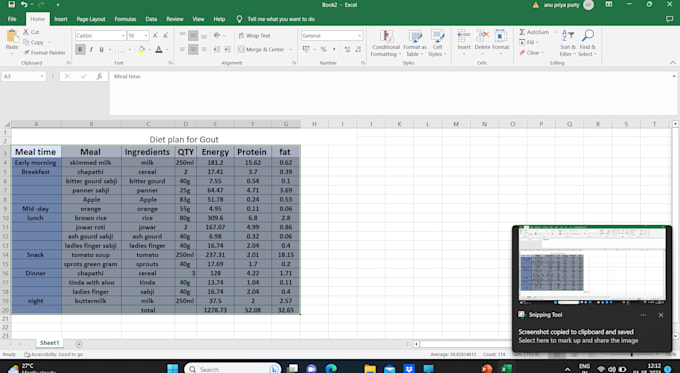Toggle Wrap Text for selected cells
Image resolution: width=680 pixels, height=373 pixels.
tap(254, 36)
